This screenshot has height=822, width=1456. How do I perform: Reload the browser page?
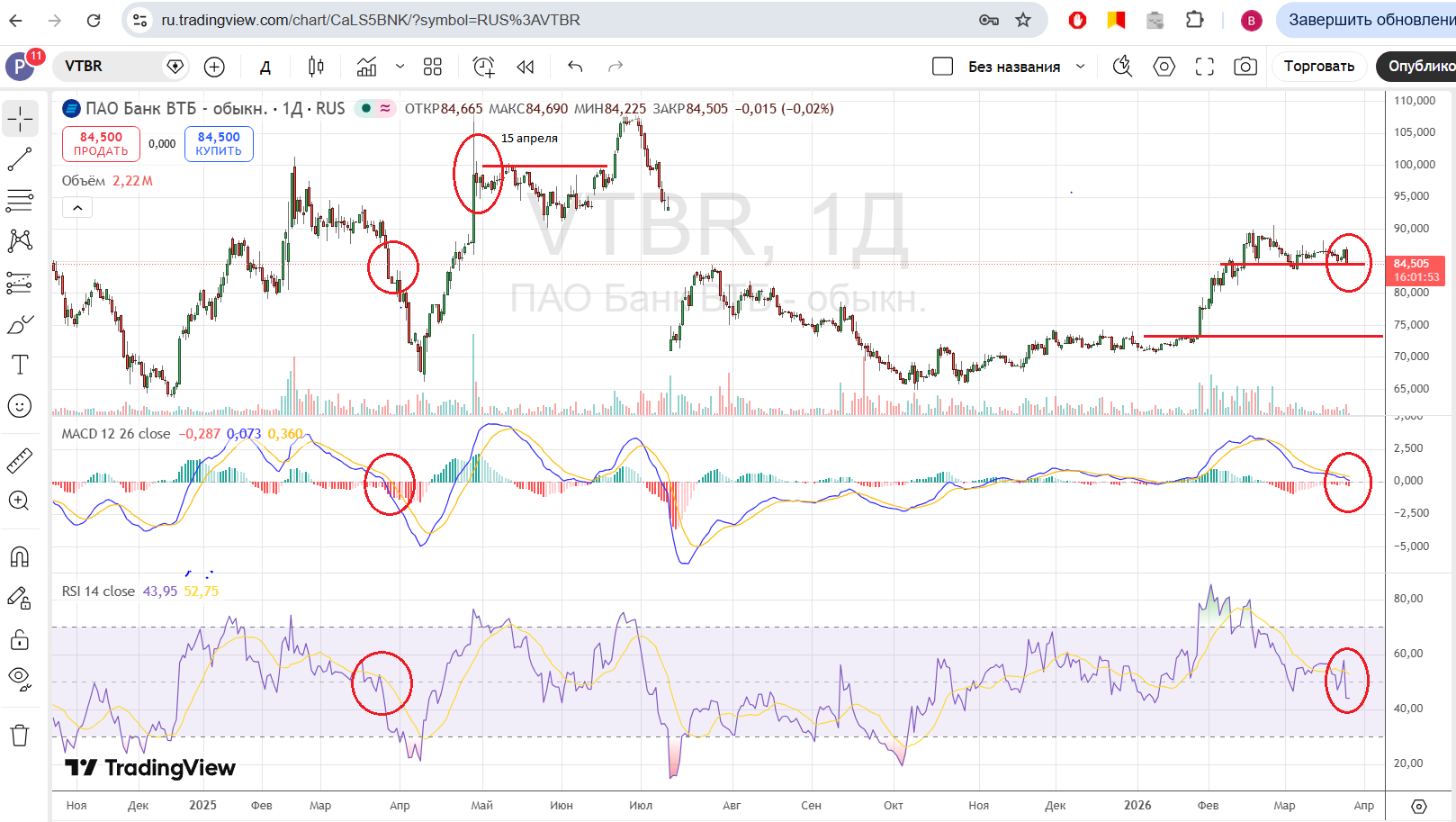[x=94, y=20]
